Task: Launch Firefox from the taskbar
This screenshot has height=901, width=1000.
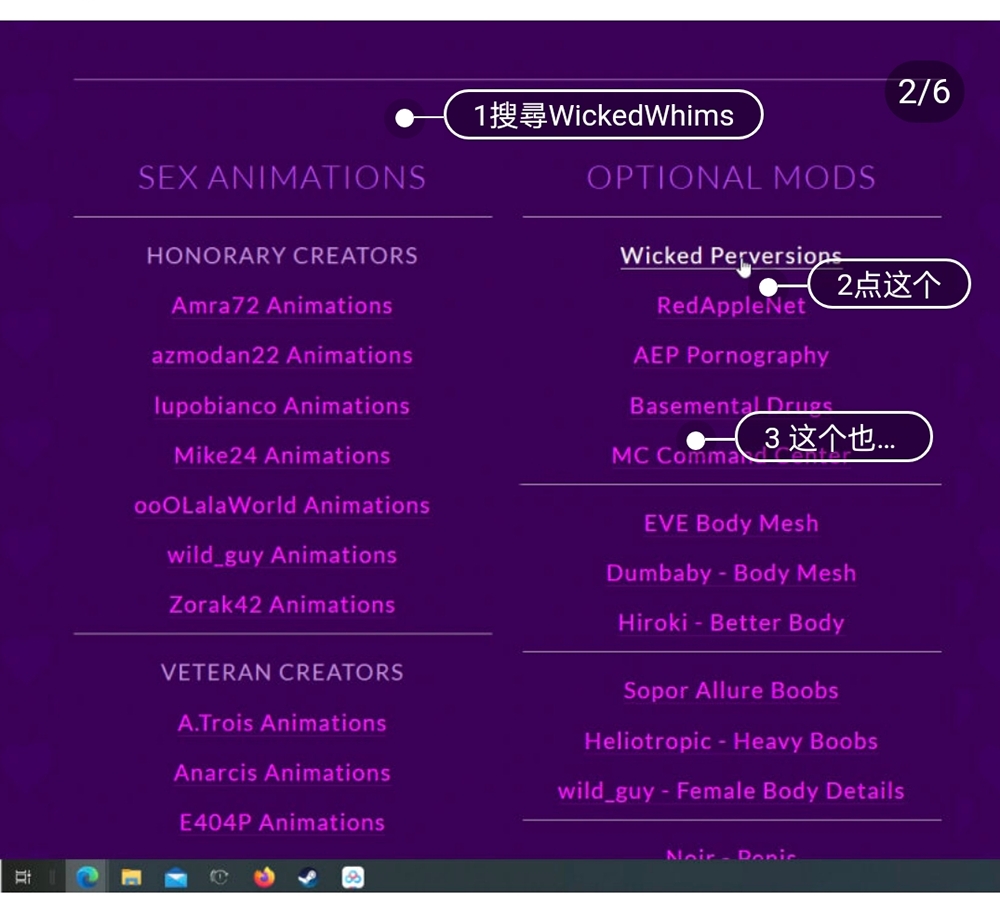Action: coord(264,877)
